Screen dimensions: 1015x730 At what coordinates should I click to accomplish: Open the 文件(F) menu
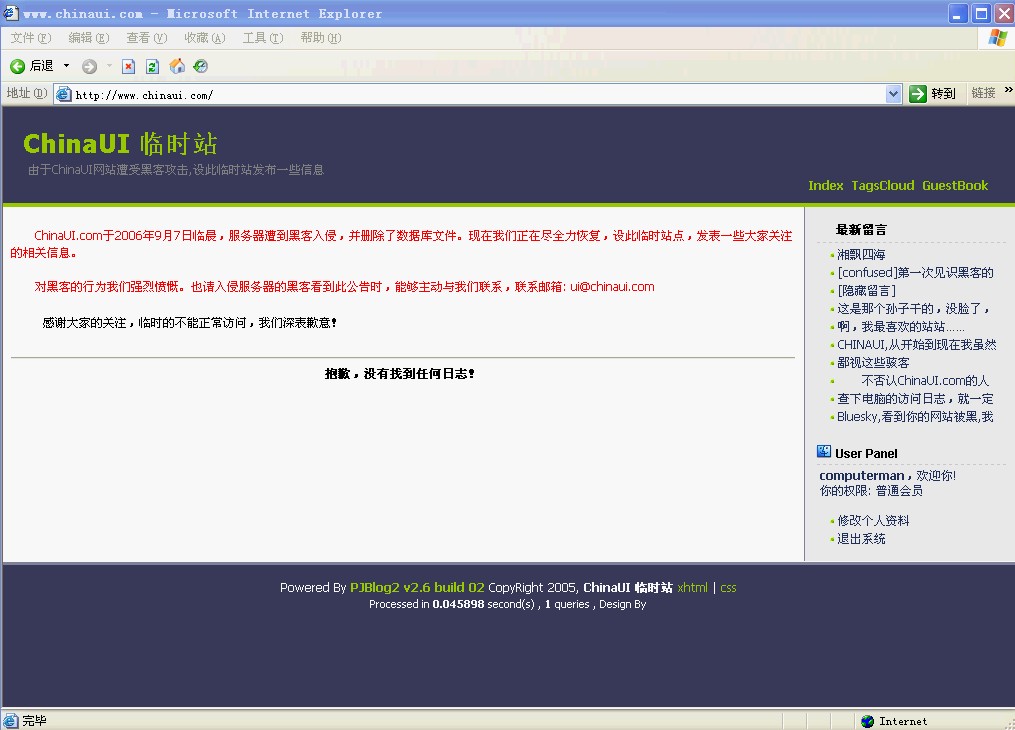tap(30, 38)
